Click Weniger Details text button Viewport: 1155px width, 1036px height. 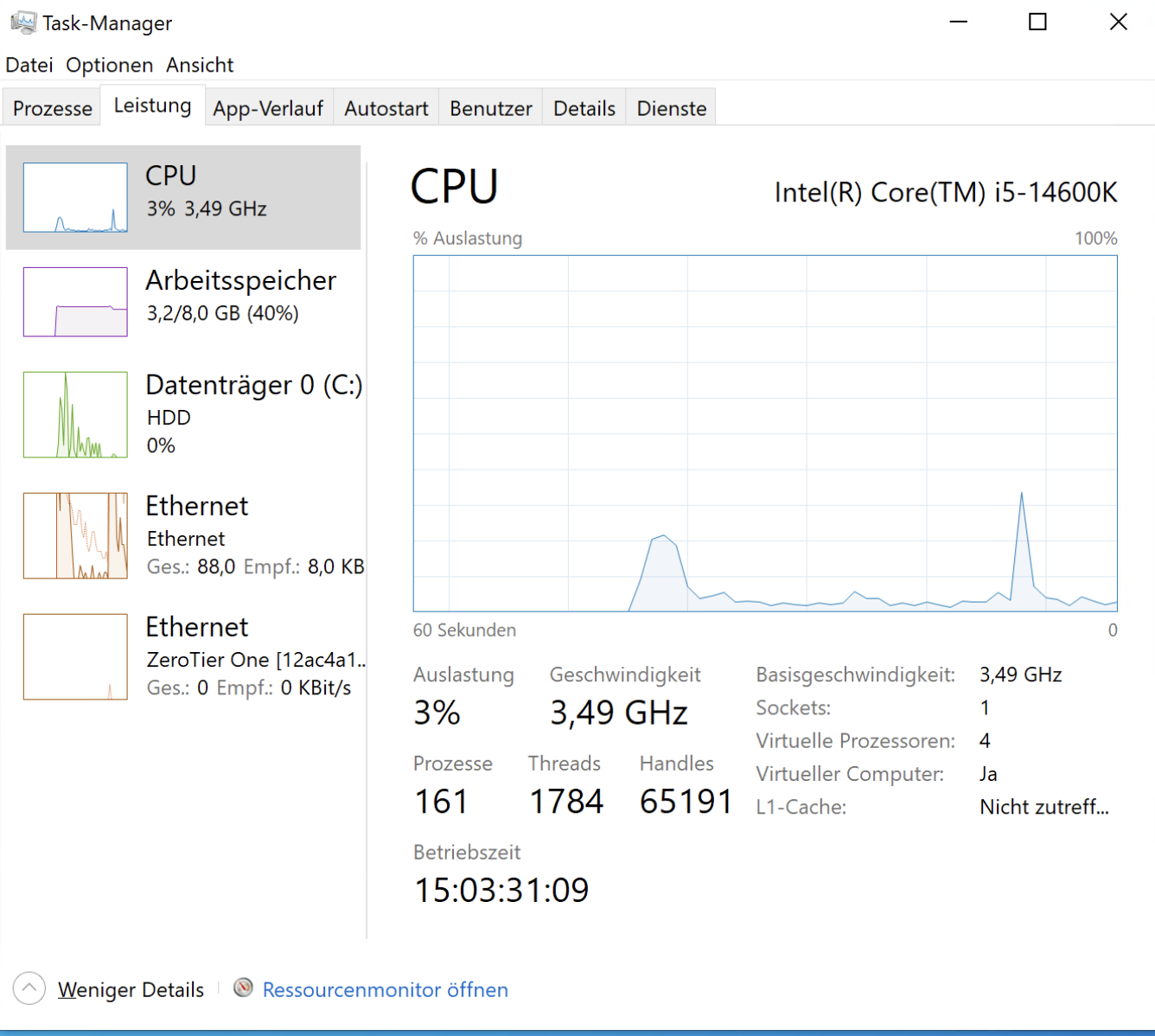[131, 989]
